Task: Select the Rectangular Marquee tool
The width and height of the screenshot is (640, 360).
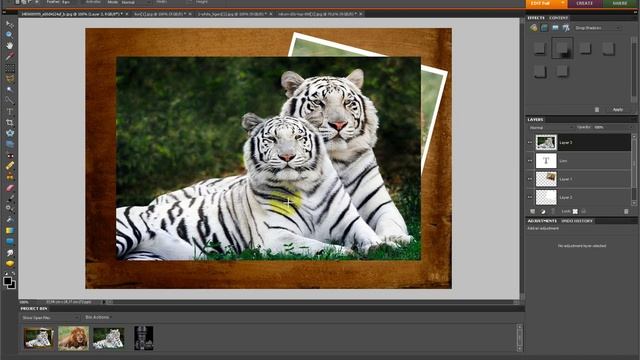Action: 9,67
